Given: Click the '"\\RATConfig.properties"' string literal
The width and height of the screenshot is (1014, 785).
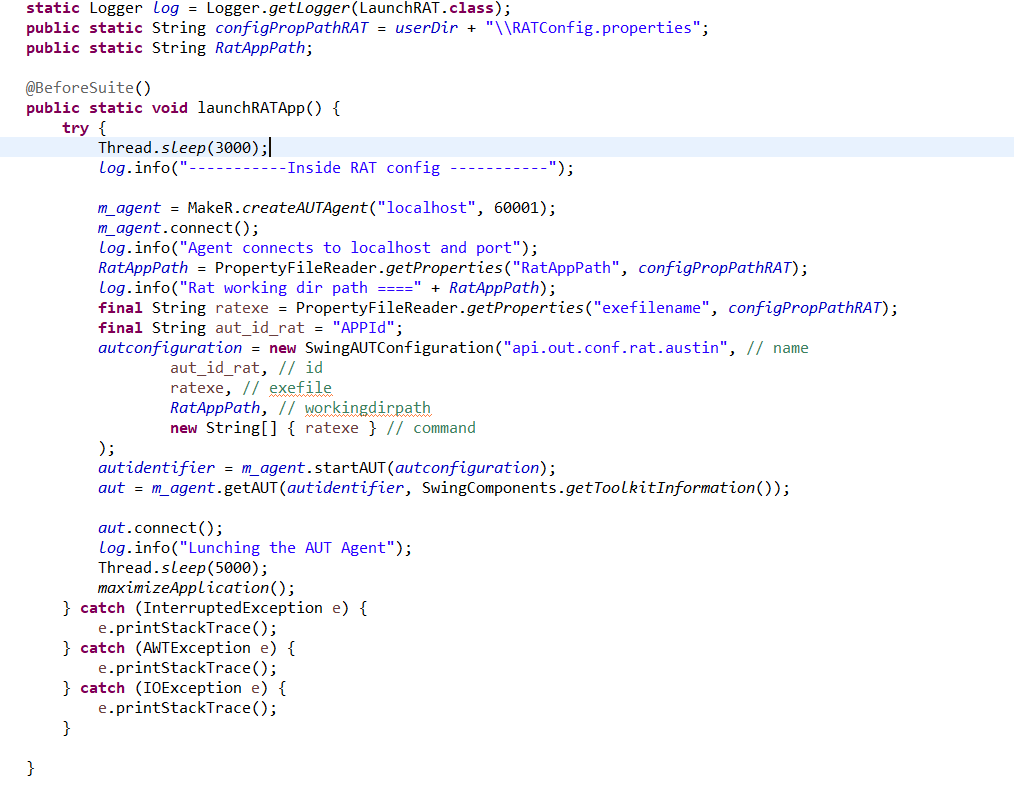Looking at the screenshot, I should [x=593, y=28].
